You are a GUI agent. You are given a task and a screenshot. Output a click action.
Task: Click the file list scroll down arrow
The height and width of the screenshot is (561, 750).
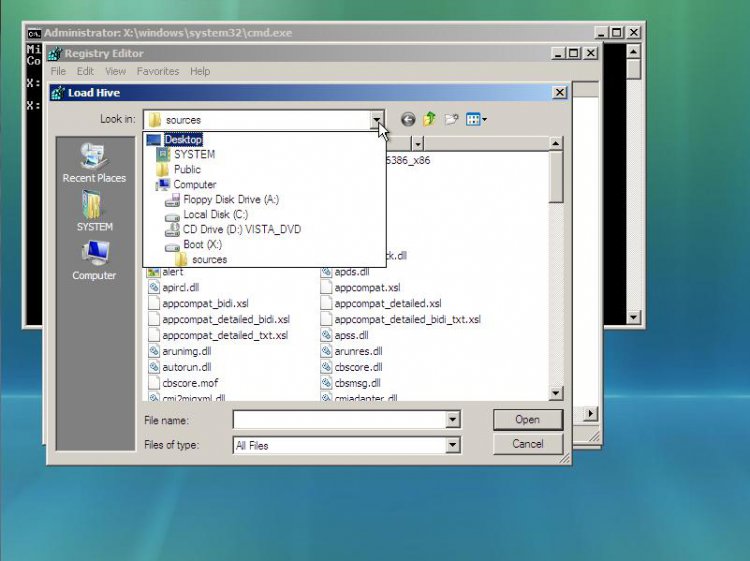[x=556, y=393]
